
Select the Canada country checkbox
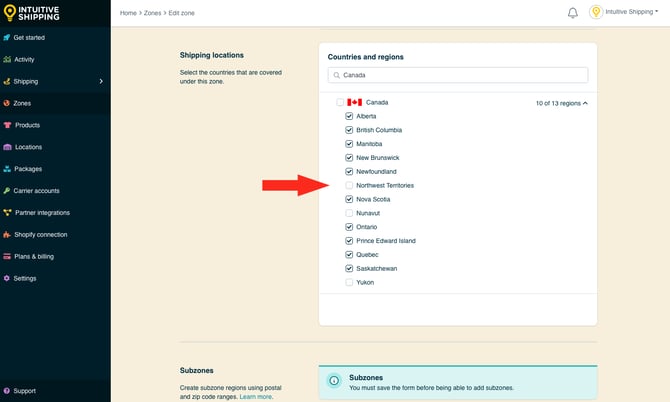pyautogui.click(x=340, y=102)
